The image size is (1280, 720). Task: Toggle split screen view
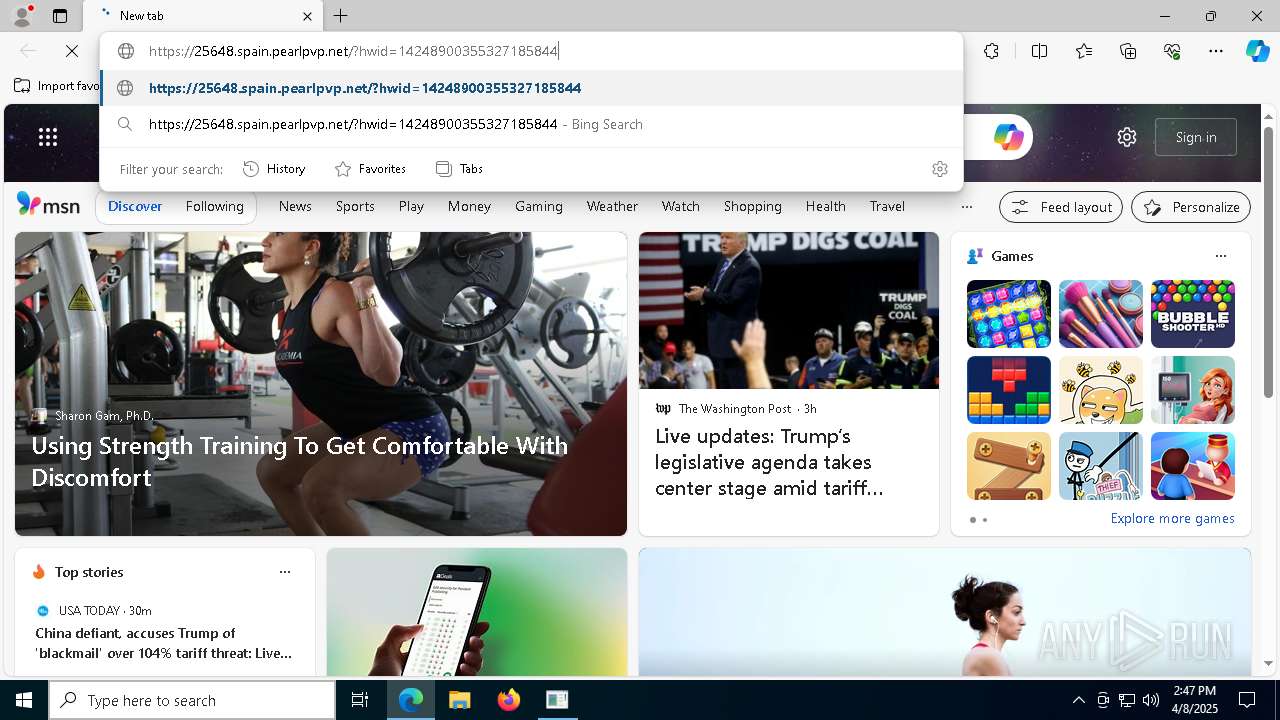click(x=1039, y=51)
